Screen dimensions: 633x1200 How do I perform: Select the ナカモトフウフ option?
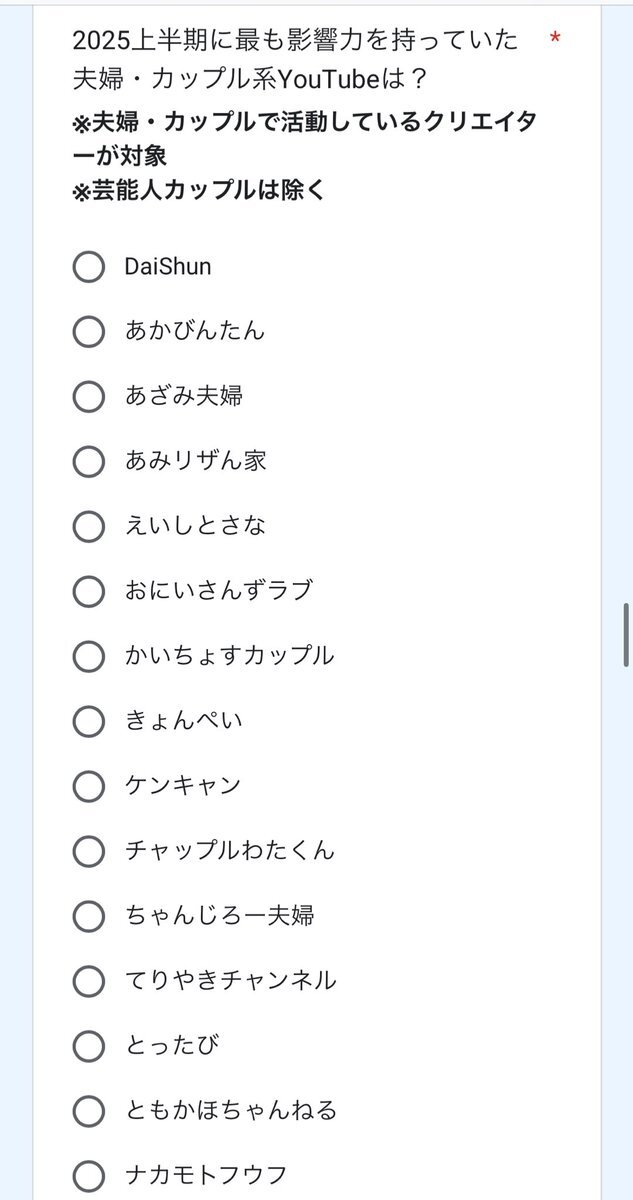(x=89, y=1176)
